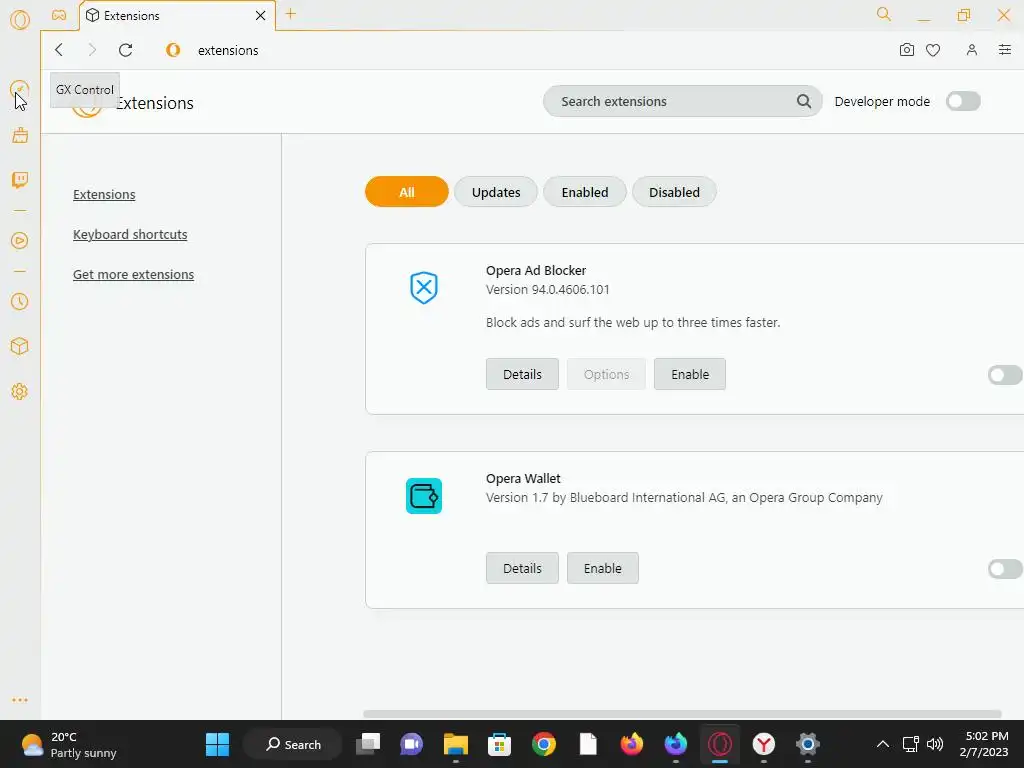Open Details for Opera Wallet
The image size is (1024, 768).
[x=522, y=568]
